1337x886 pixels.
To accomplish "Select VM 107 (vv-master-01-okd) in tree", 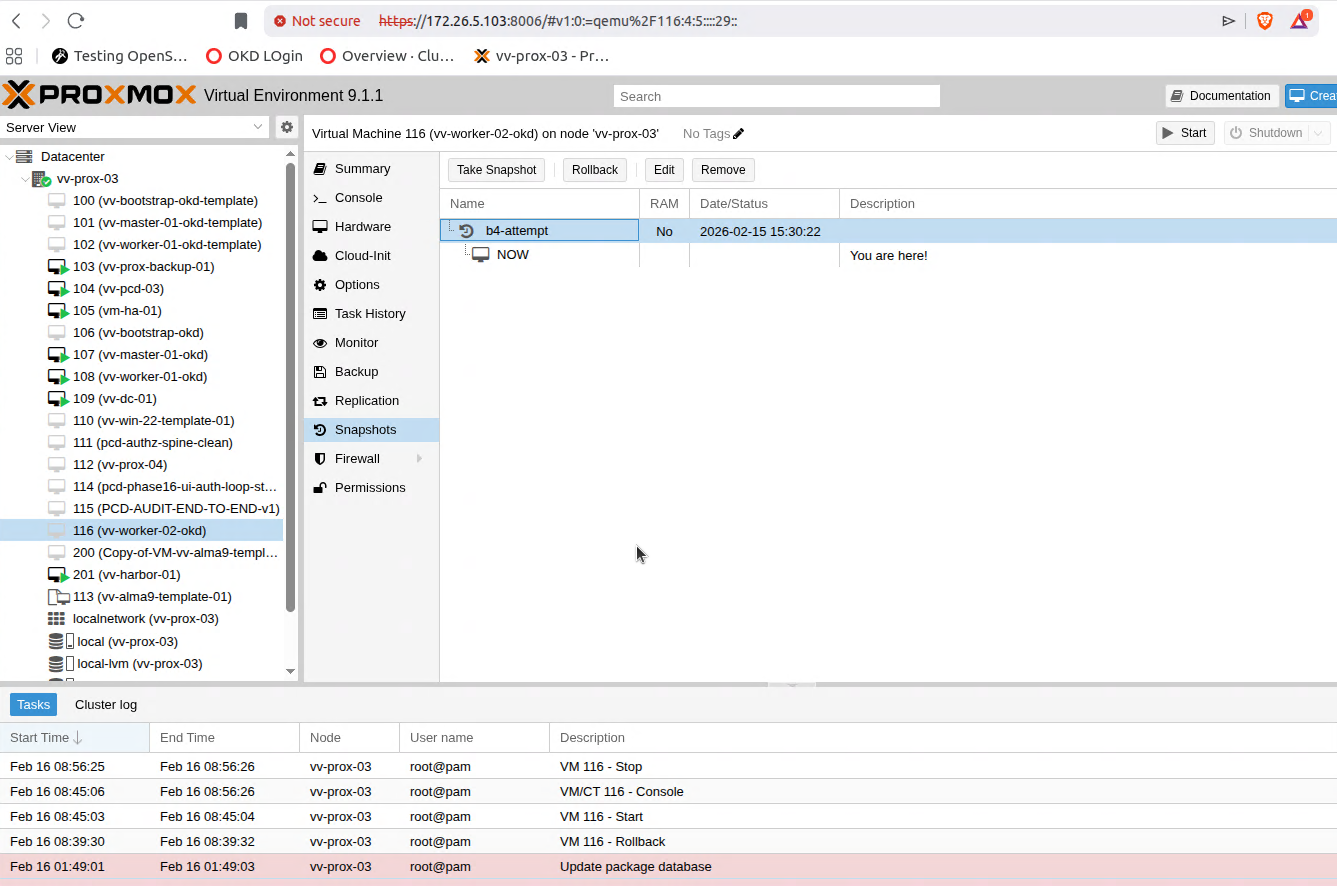I will click(x=140, y=355).
